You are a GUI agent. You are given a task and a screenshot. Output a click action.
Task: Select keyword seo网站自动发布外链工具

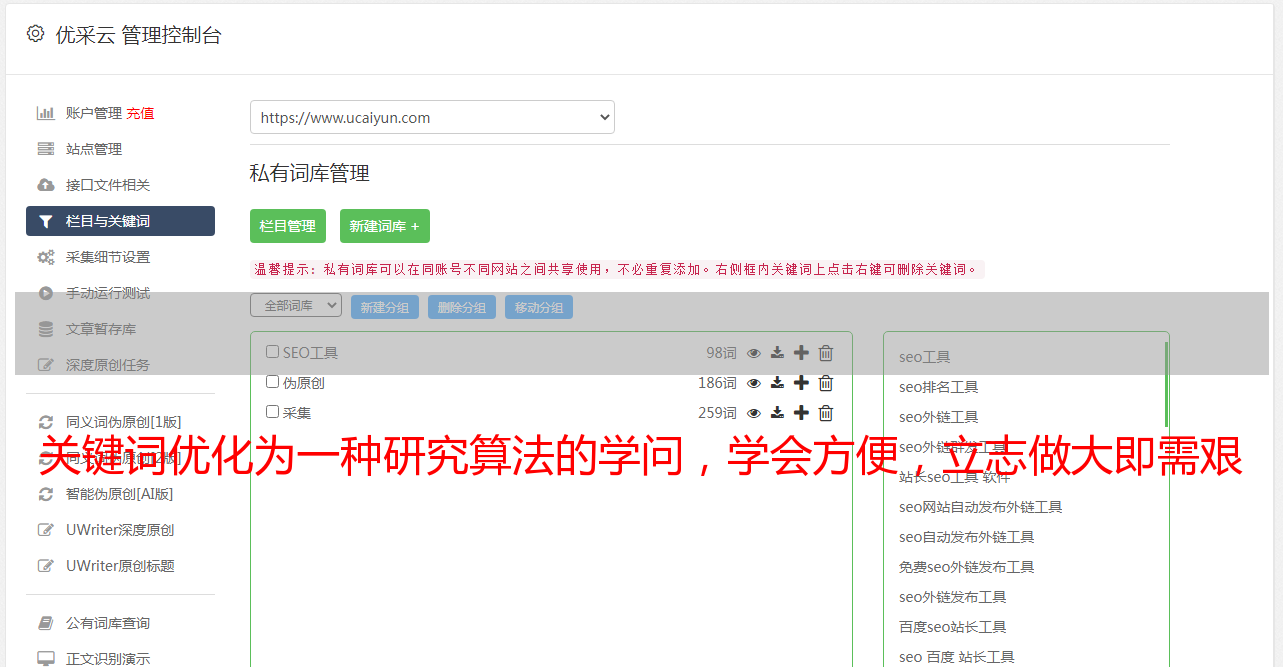tap(981, 507)
